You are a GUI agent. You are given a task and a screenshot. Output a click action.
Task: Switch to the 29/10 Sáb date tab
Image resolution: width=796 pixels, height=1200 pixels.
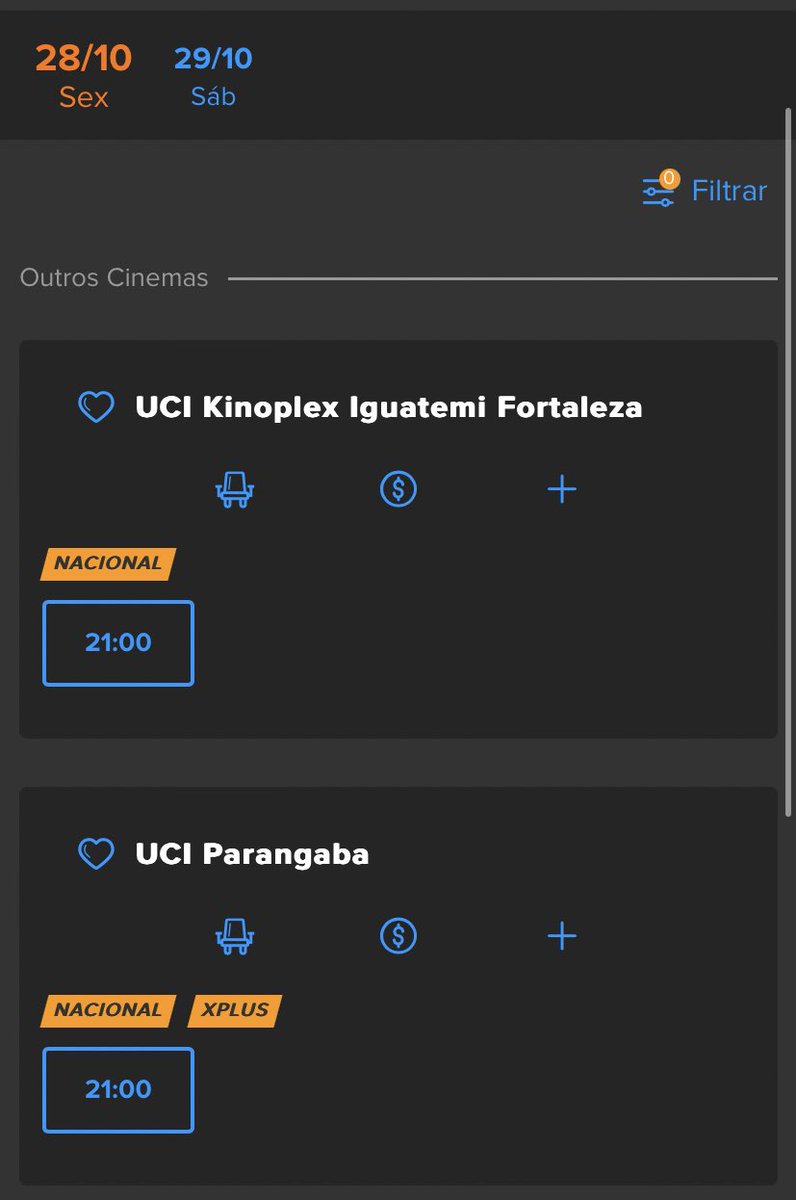[x=213, y=75]
